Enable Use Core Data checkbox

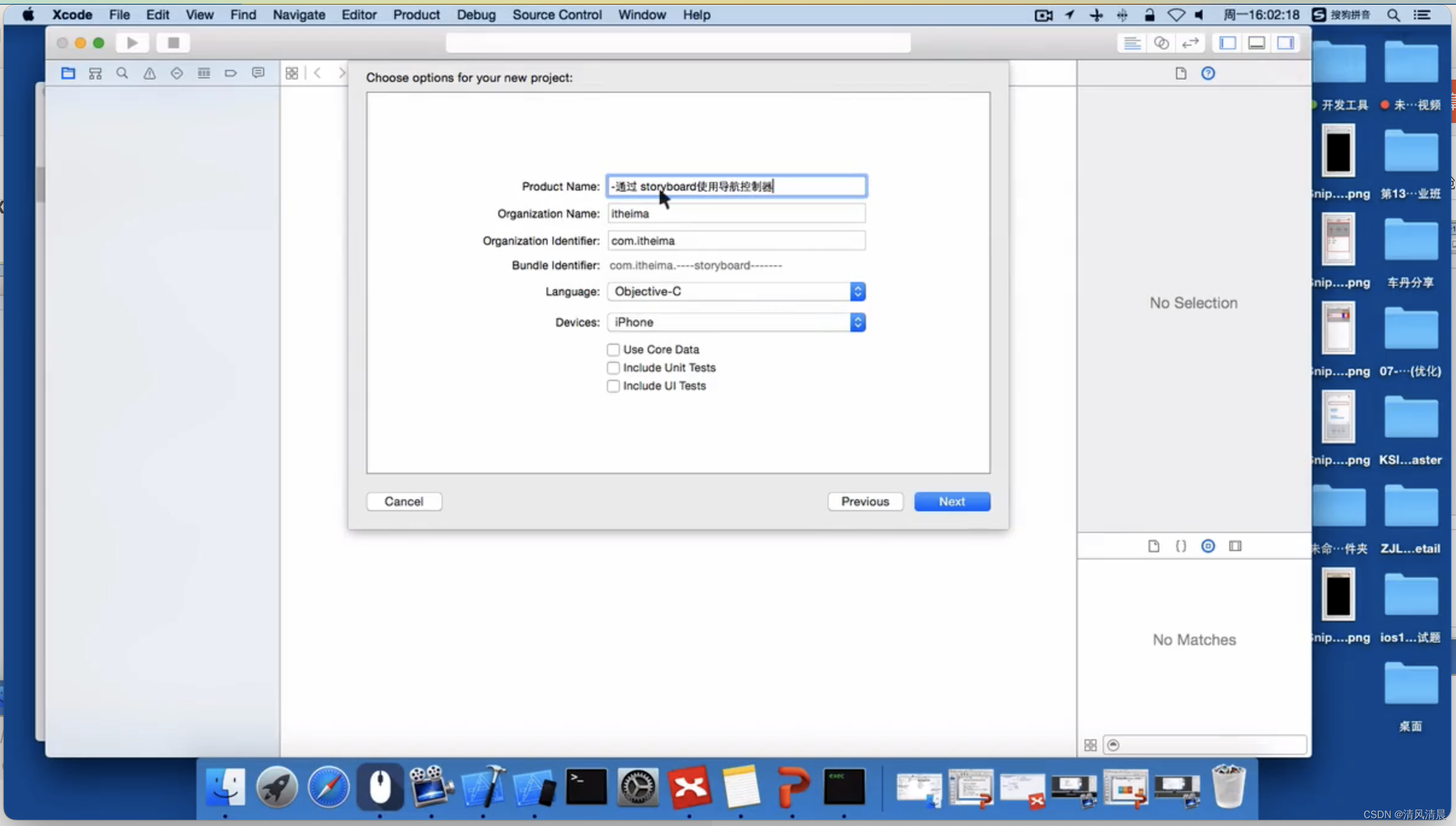pos(613,349)
